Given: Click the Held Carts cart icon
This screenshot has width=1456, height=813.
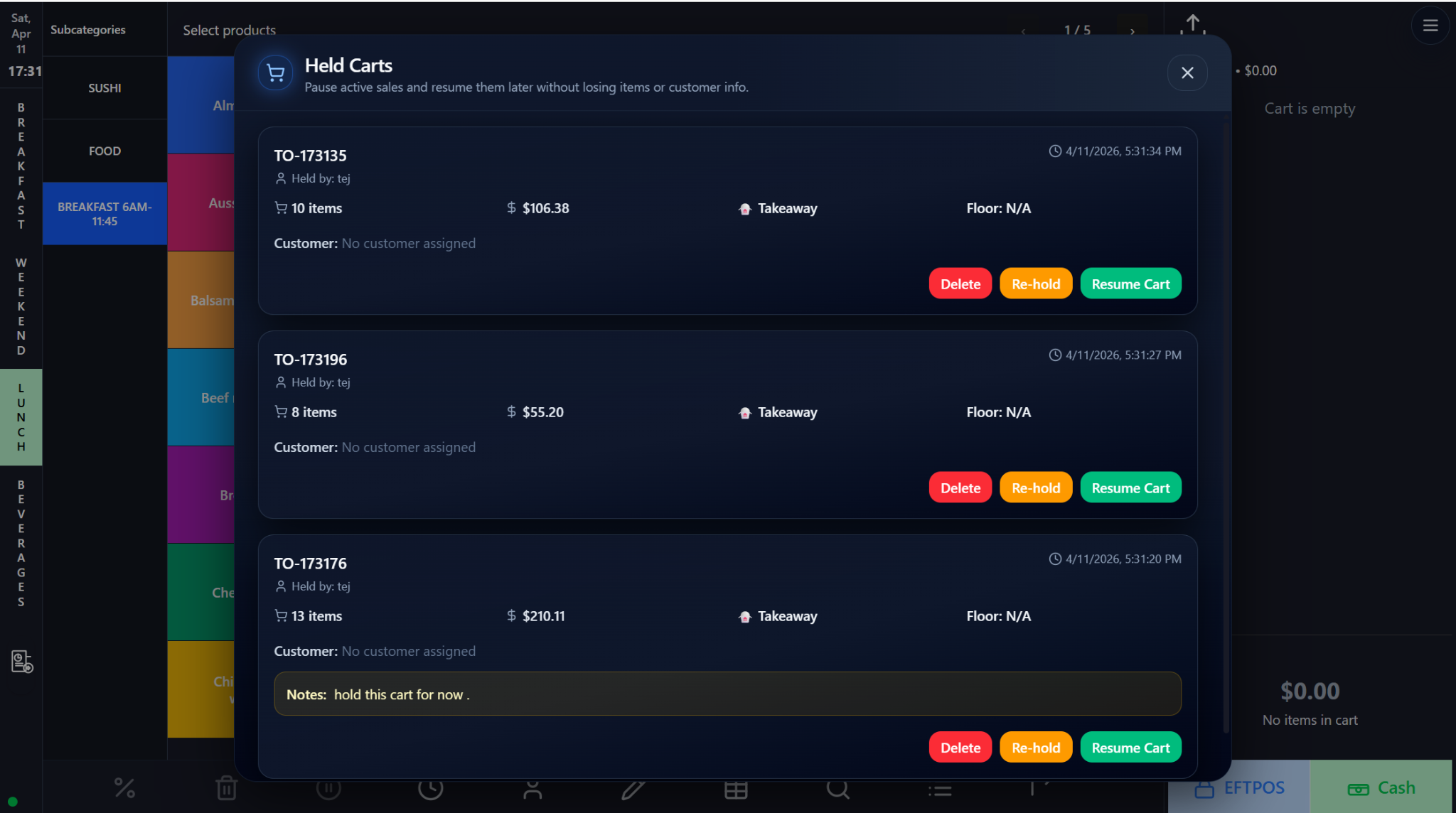Looking at the screenshot, I should pos(276,72).
